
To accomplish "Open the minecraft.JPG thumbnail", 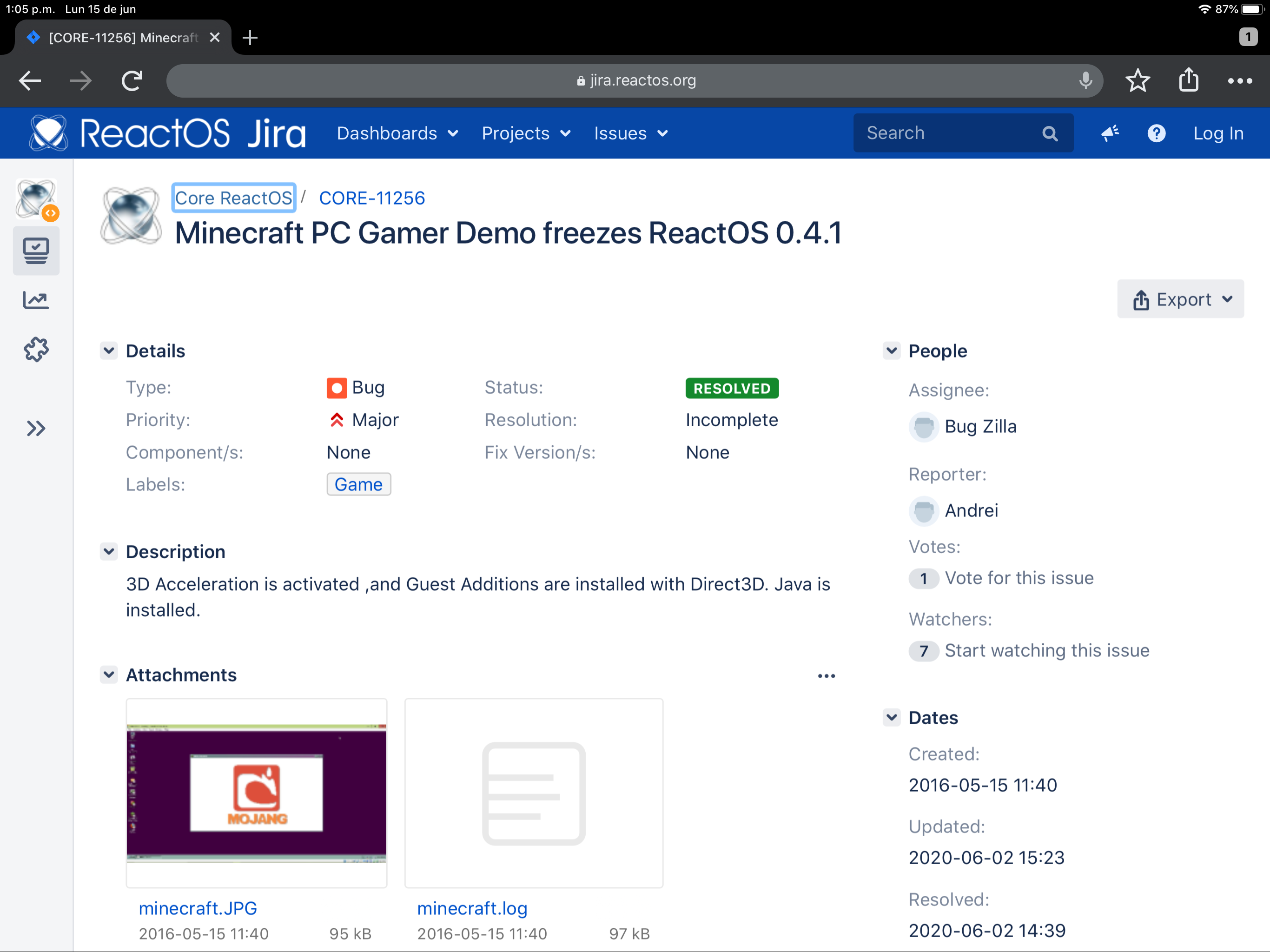I will tap(256, 793).
